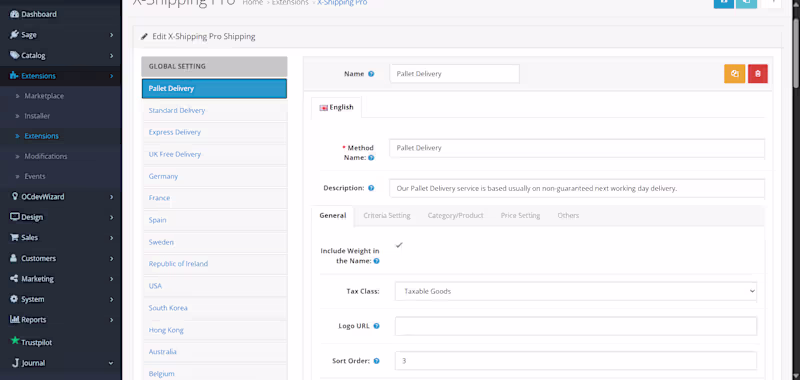This screenshot has width=800, height=380.
Task: Open the Tax Class dropdown
Action: (x=576, y=291)
